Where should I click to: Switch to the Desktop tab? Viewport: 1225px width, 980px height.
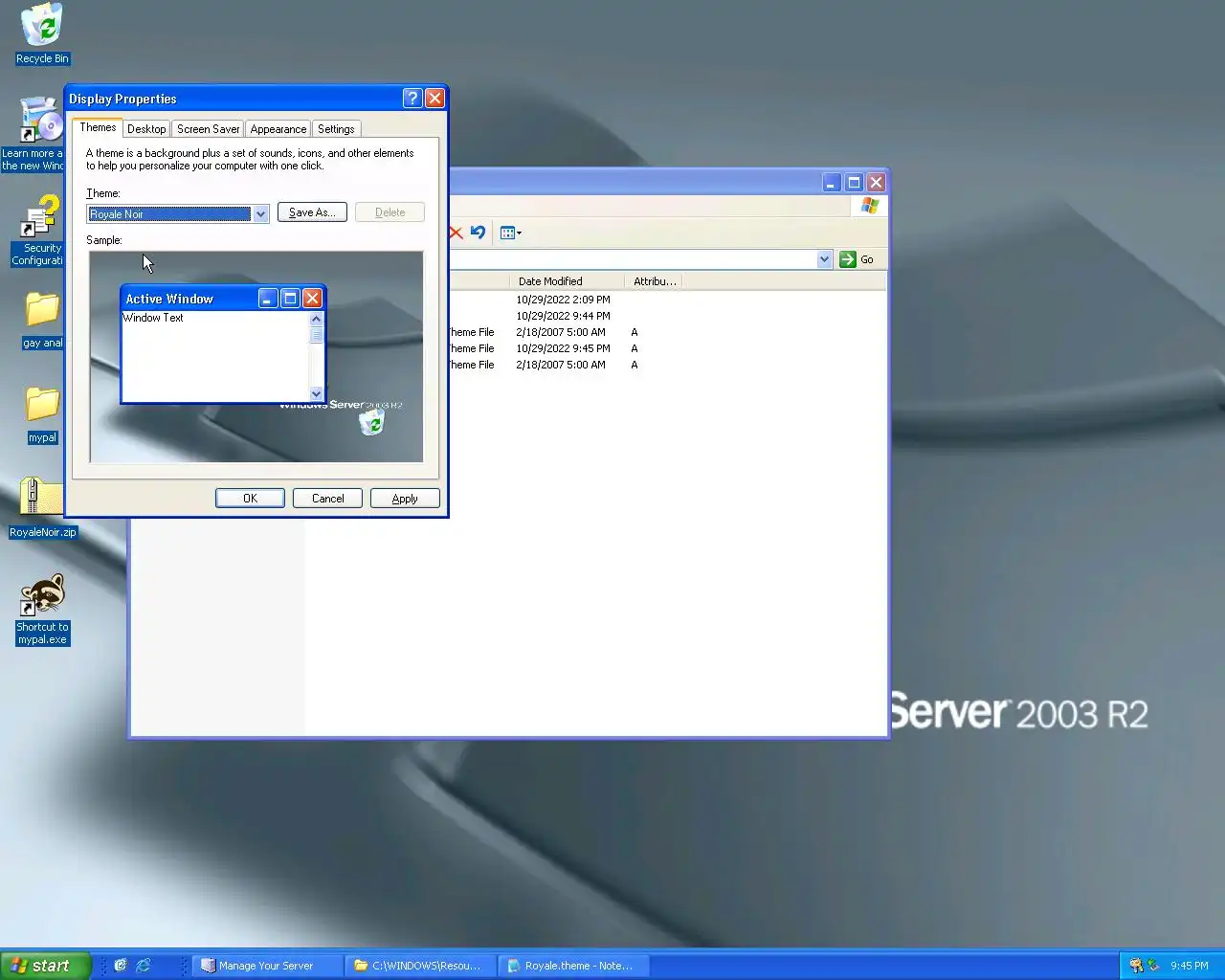point(146,129)
